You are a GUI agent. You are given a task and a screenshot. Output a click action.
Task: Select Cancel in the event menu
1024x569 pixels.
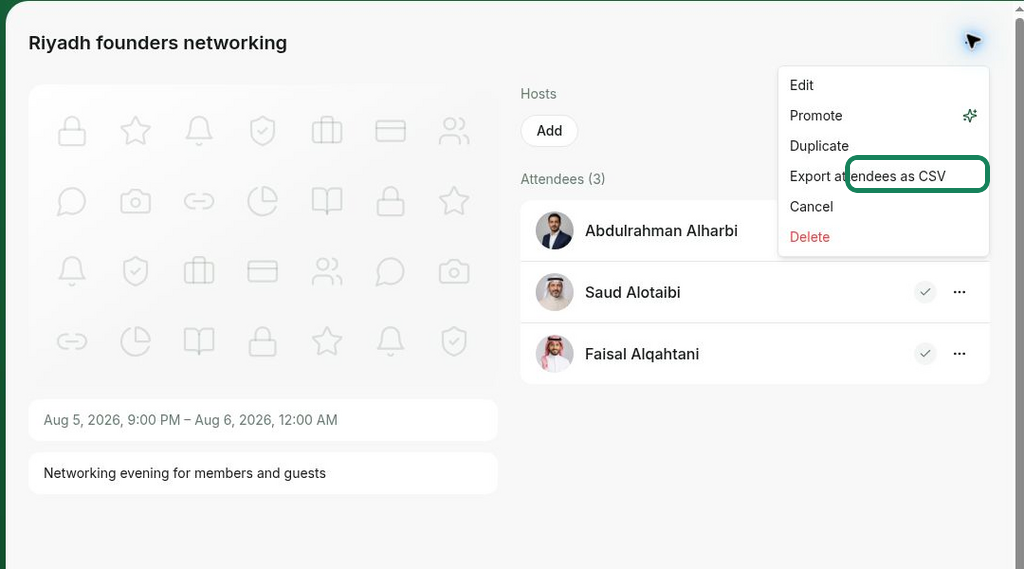(x=883, y=206)
